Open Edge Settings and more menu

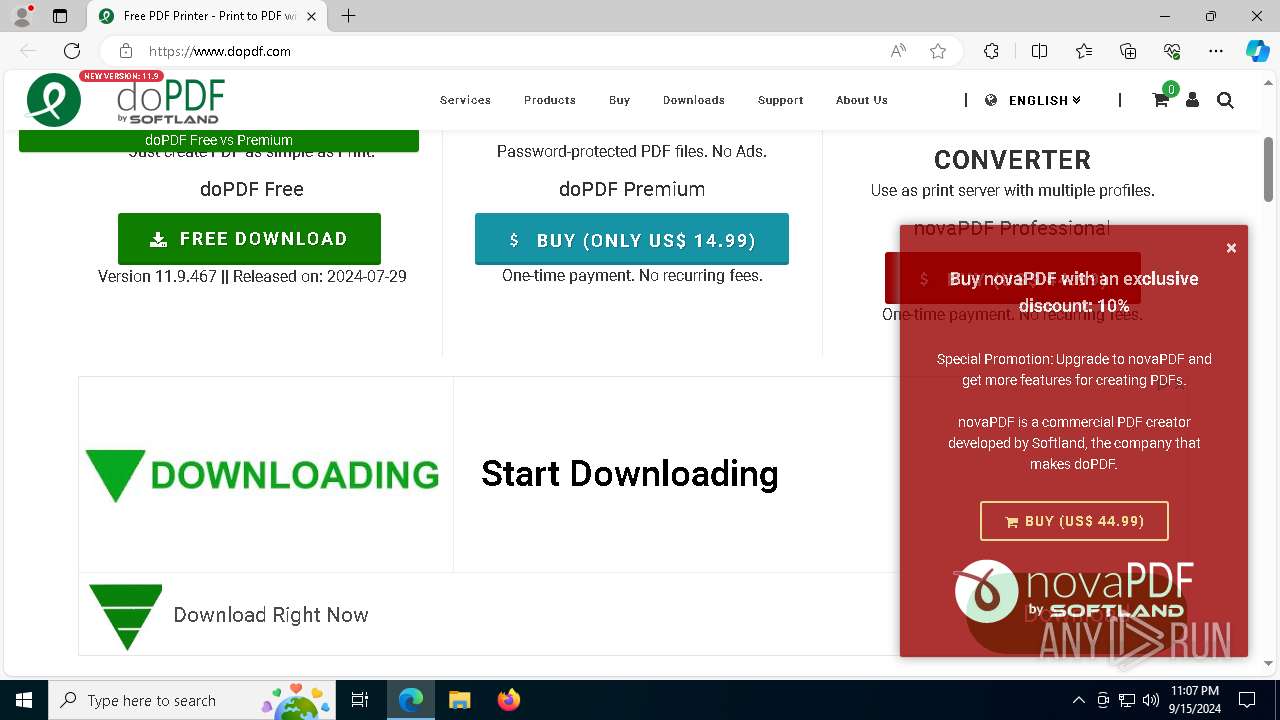click(x=1216, y=51)
